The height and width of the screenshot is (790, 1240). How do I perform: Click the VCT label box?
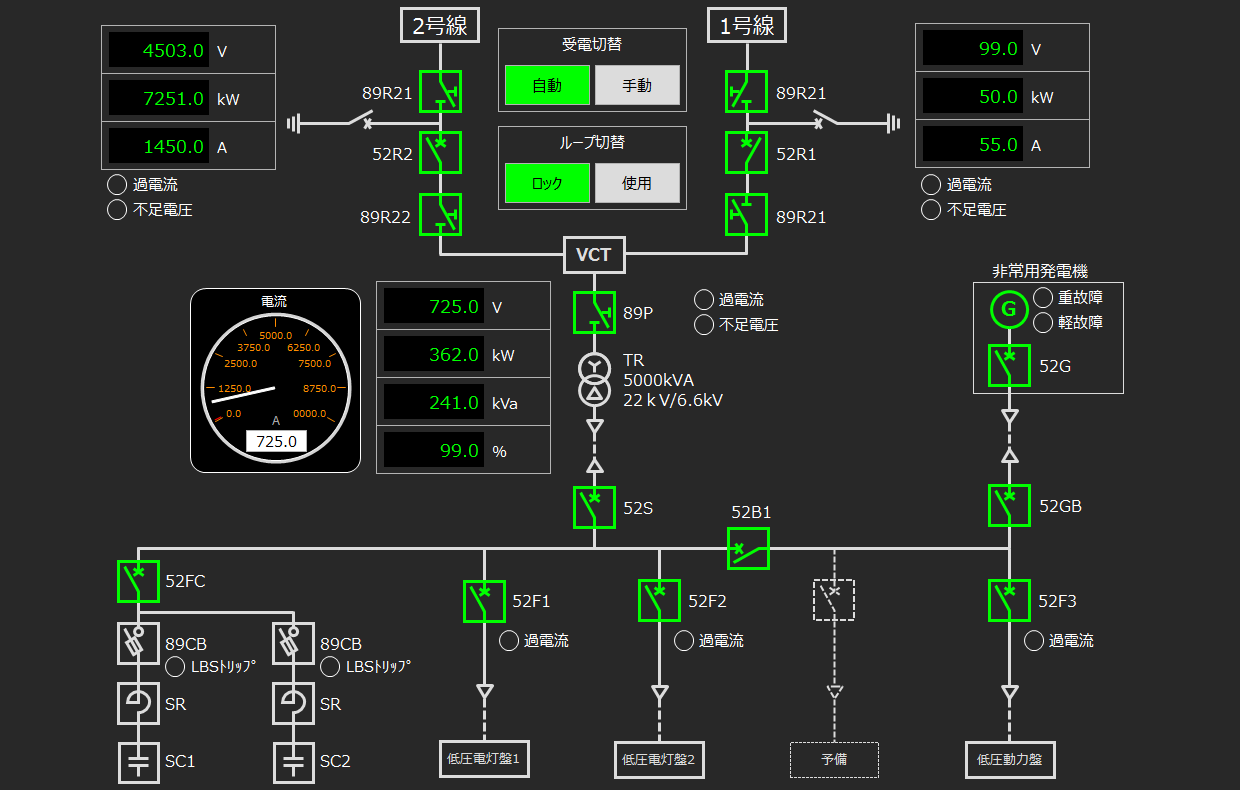(x=594, y=255)
